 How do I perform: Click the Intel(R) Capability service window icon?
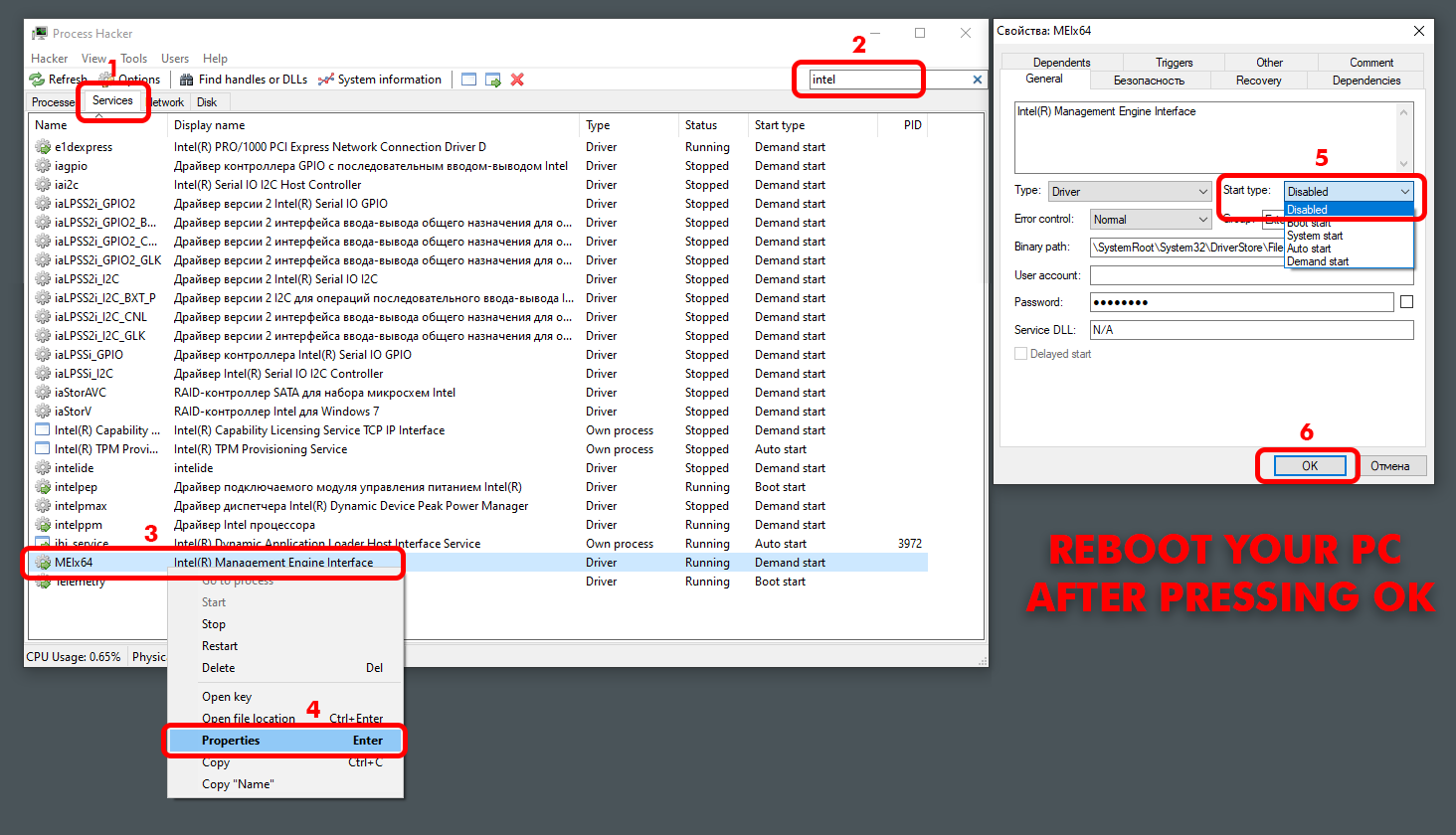click(43, 430)
